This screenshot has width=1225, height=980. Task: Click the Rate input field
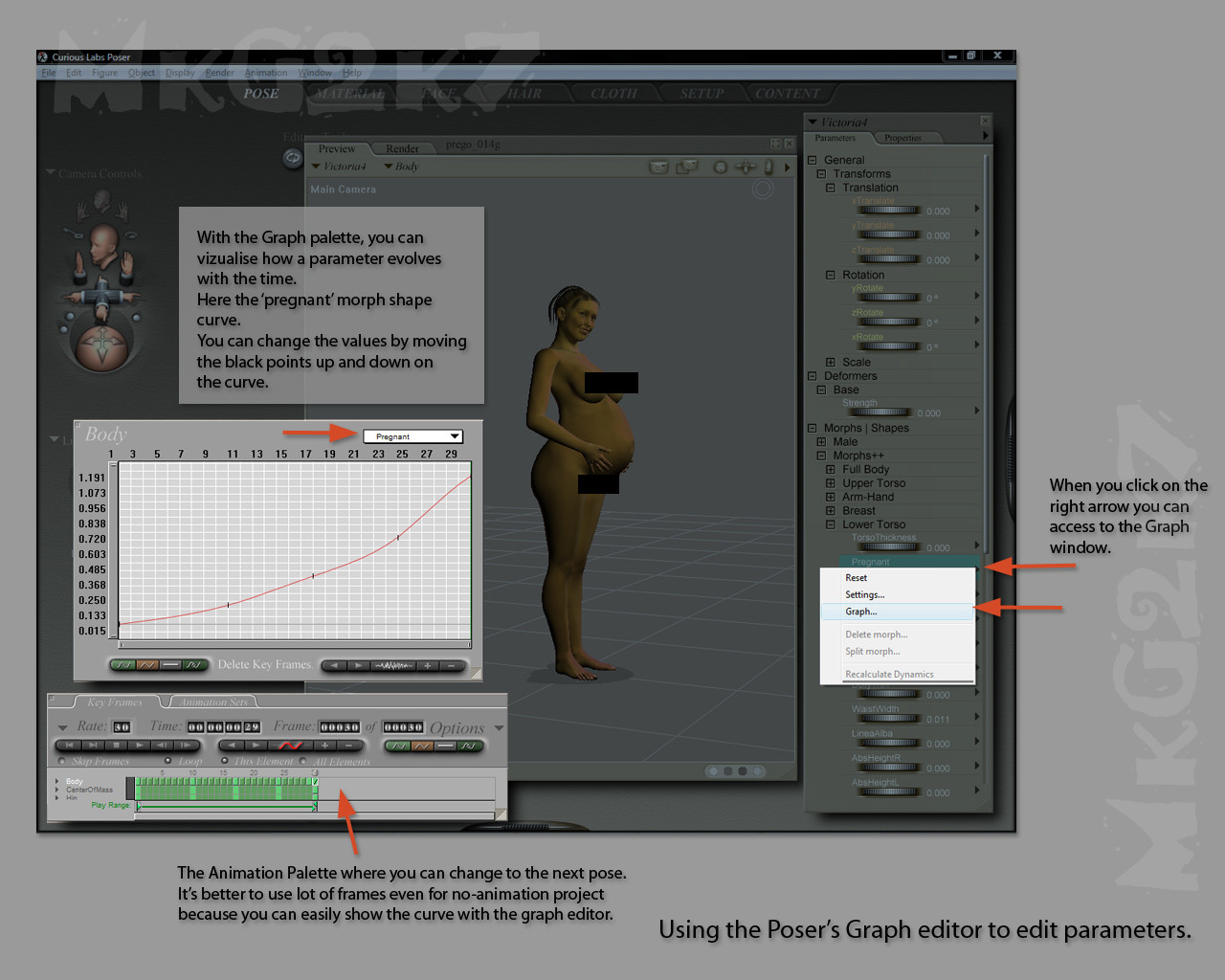point(122,726)
